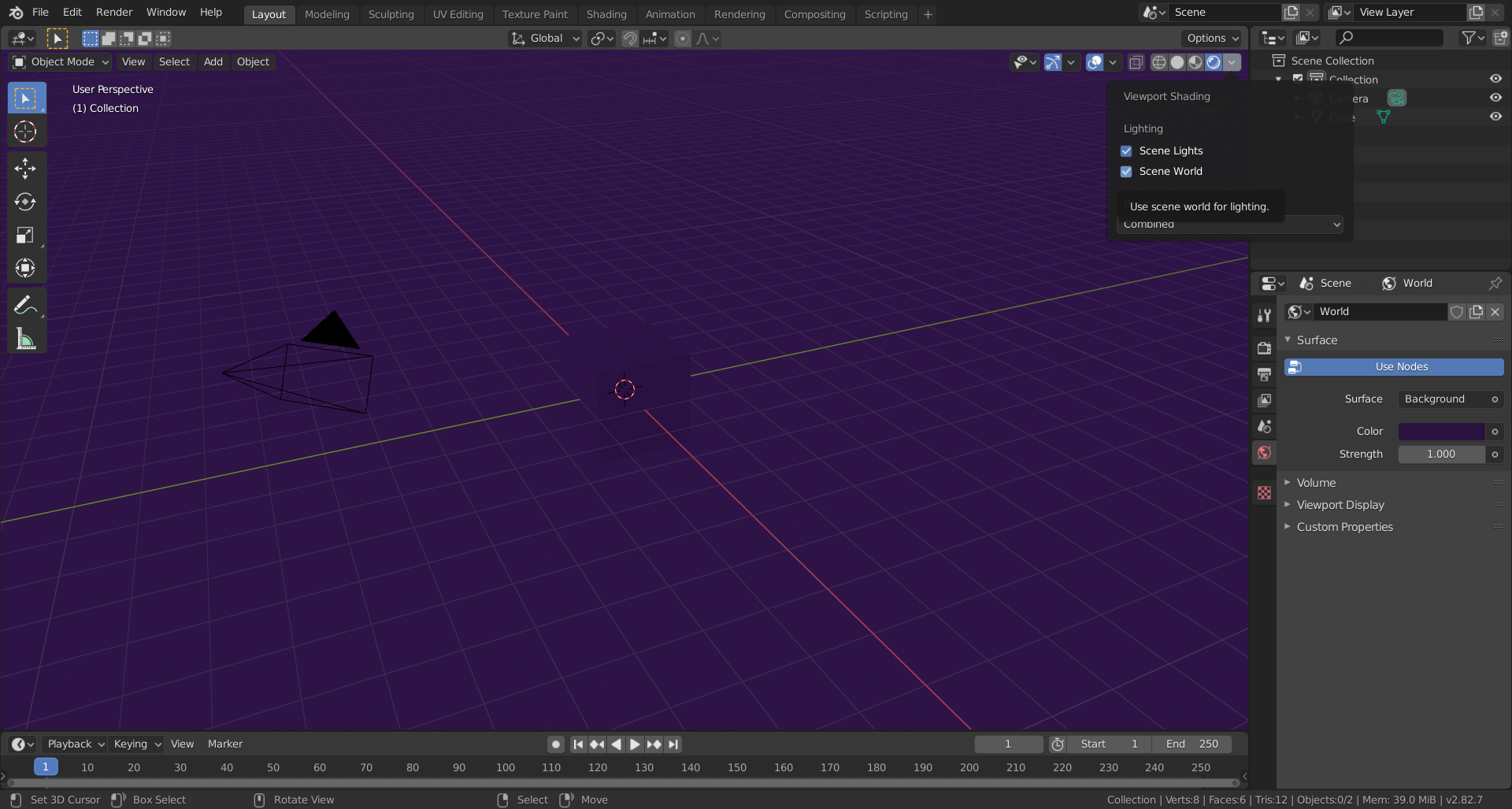Switch viewport to Wireframe shading
This screenshot has height=809, width=1512.
[1158, 62]
